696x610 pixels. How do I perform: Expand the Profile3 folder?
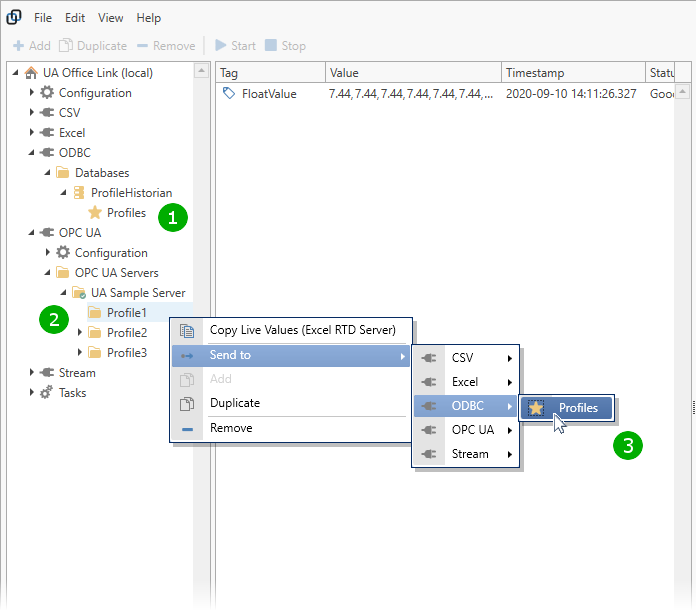pos(79,352)
